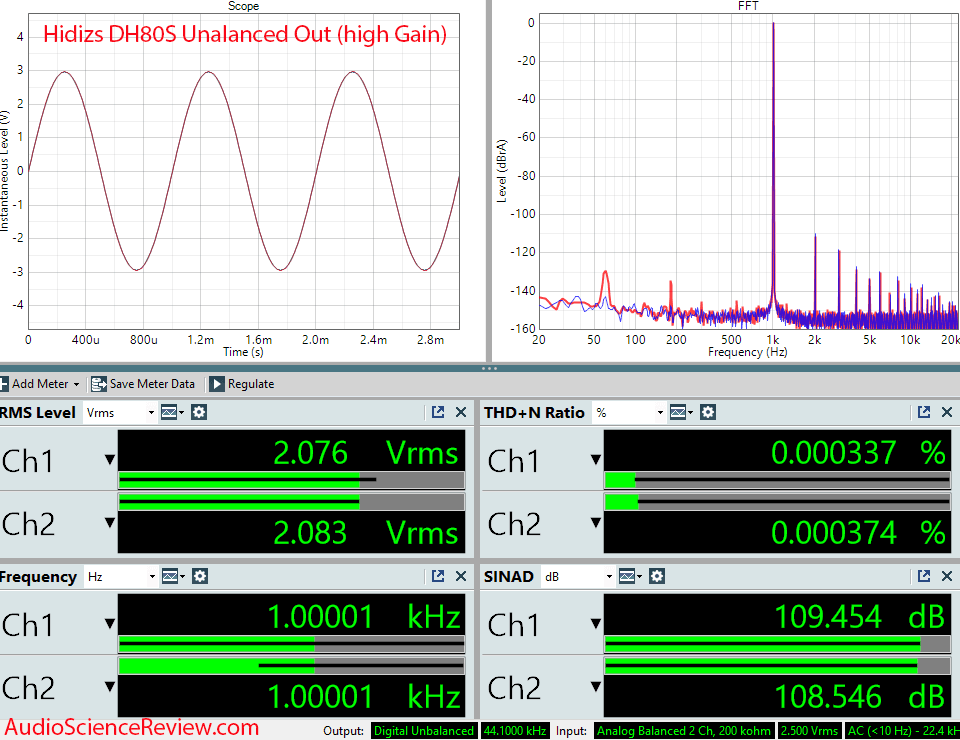Open RMS Level graph view icon
This screenshot has height=740, width=960.
(x=172, y=413)
